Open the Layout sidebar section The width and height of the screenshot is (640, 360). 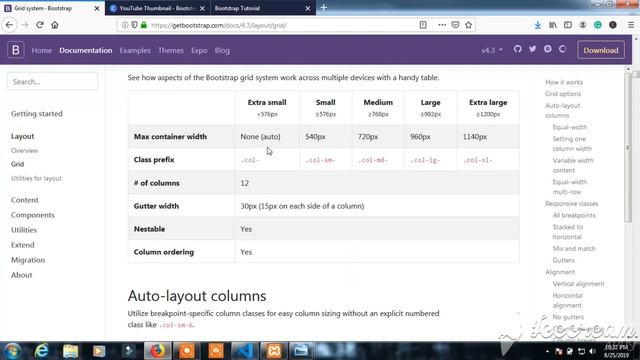(x=22, y=136)
